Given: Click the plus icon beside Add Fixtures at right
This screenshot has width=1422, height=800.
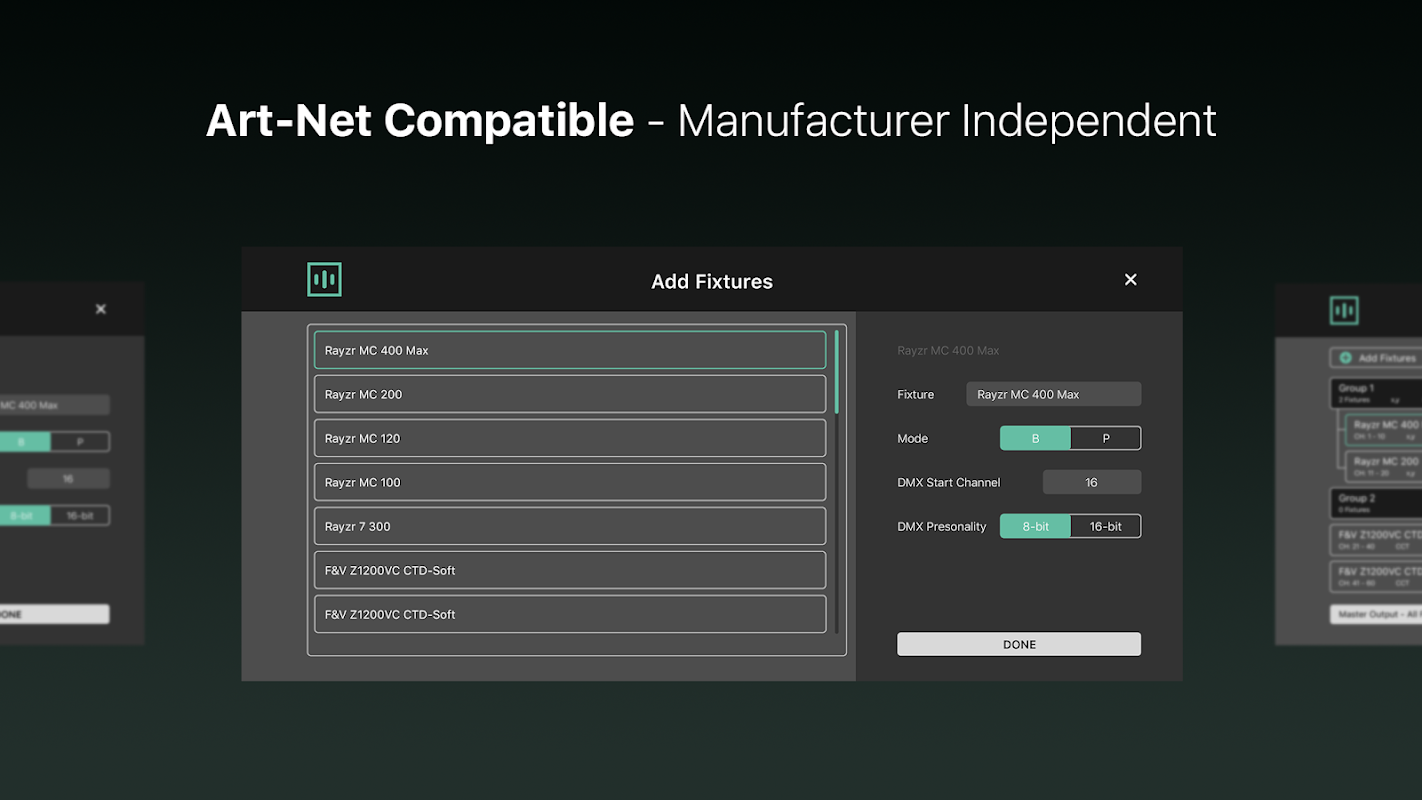Looking at the screenshot, I should [1345, 358].
